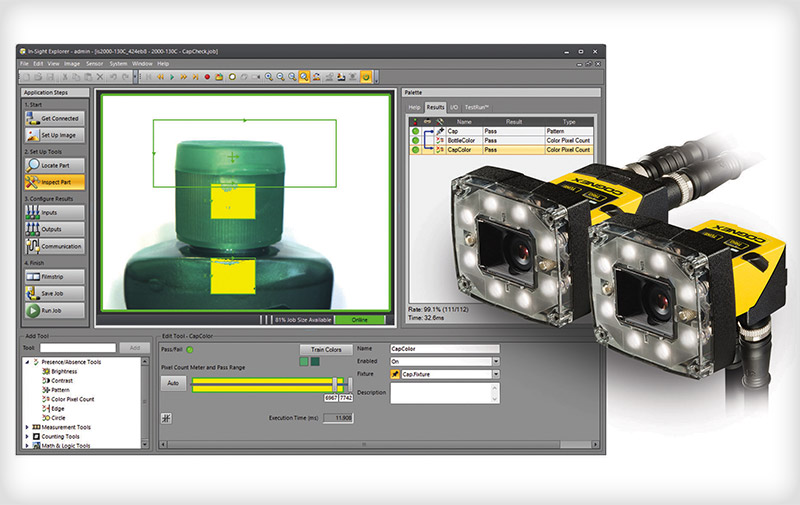The width and height of the screenshot is (800, 505).
Task: Click the Run Job button
Action: pyautogui.click(x=55, y=310)
